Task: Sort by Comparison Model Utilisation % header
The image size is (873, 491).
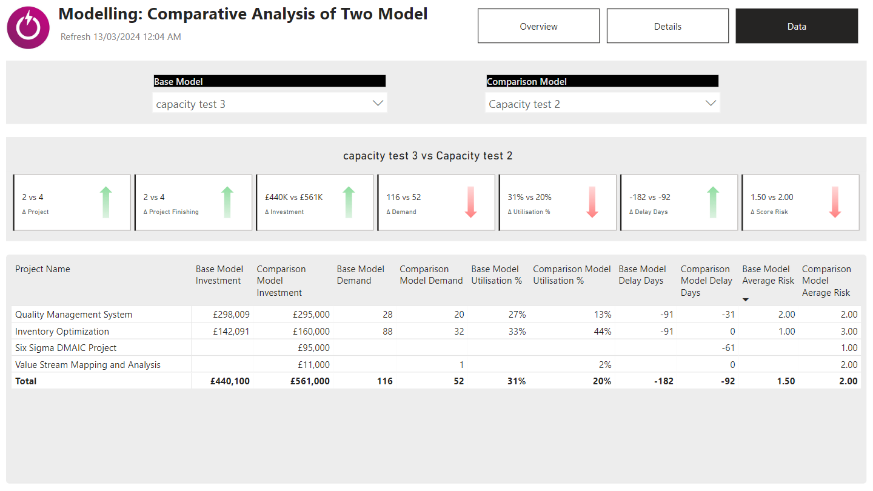Action: [572, 275]
